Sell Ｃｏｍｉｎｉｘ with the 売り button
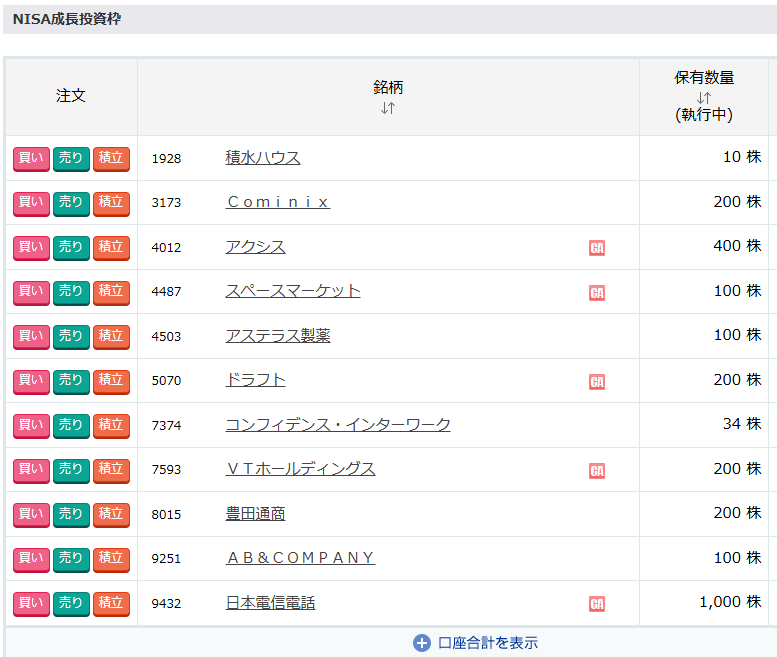This screenshot has height=657, width=777. (71, 204)
